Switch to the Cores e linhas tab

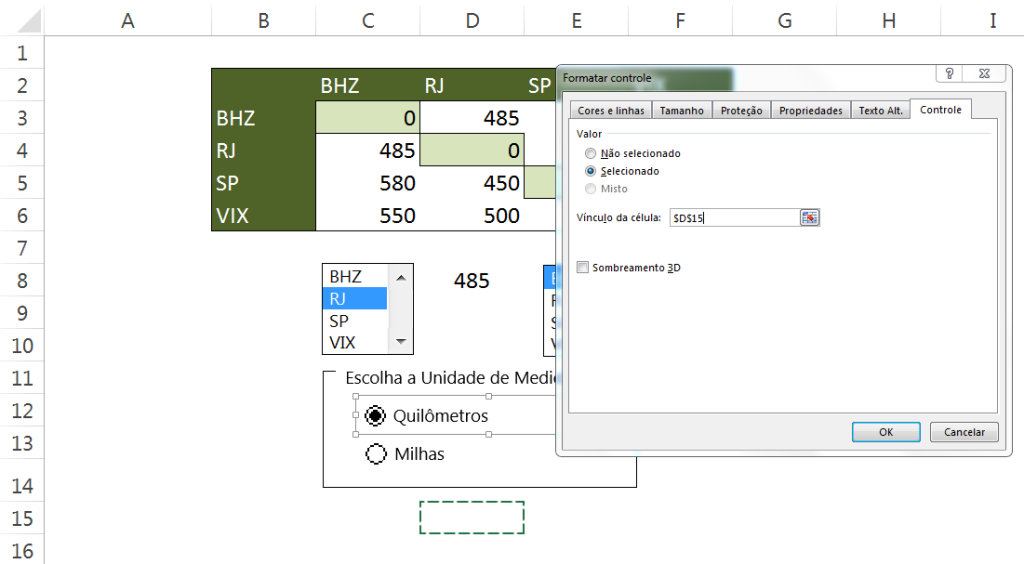611,110
